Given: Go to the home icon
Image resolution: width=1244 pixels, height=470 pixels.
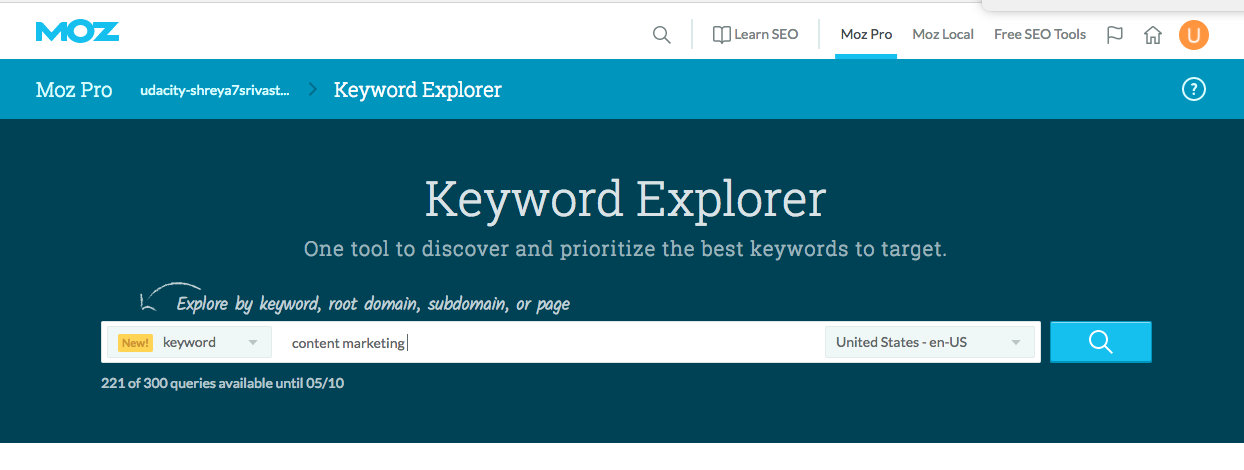Looking at the screenshot, I should pos(1153,35).
